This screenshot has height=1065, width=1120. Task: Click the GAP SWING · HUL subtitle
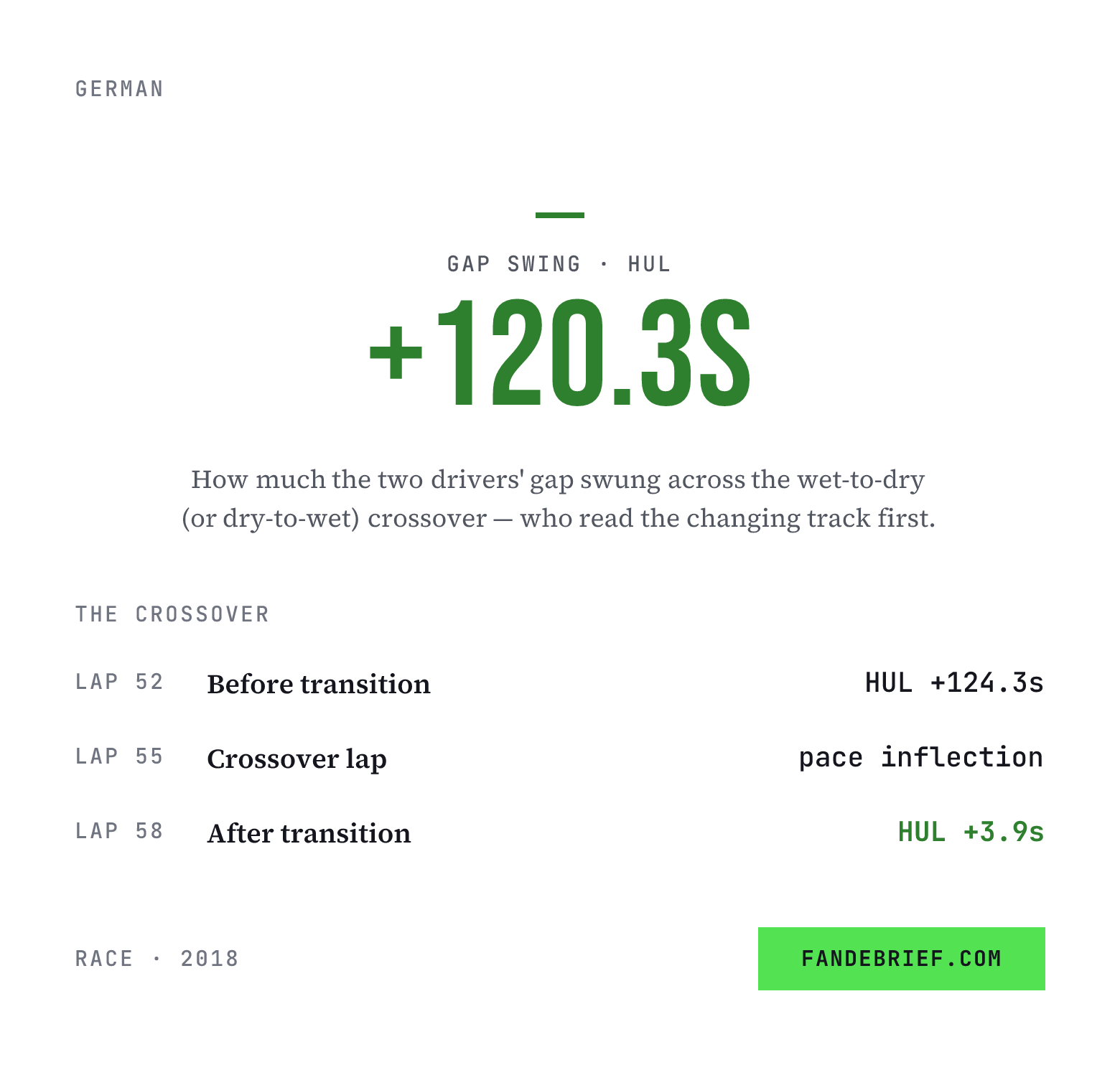[x=559, y=264]
